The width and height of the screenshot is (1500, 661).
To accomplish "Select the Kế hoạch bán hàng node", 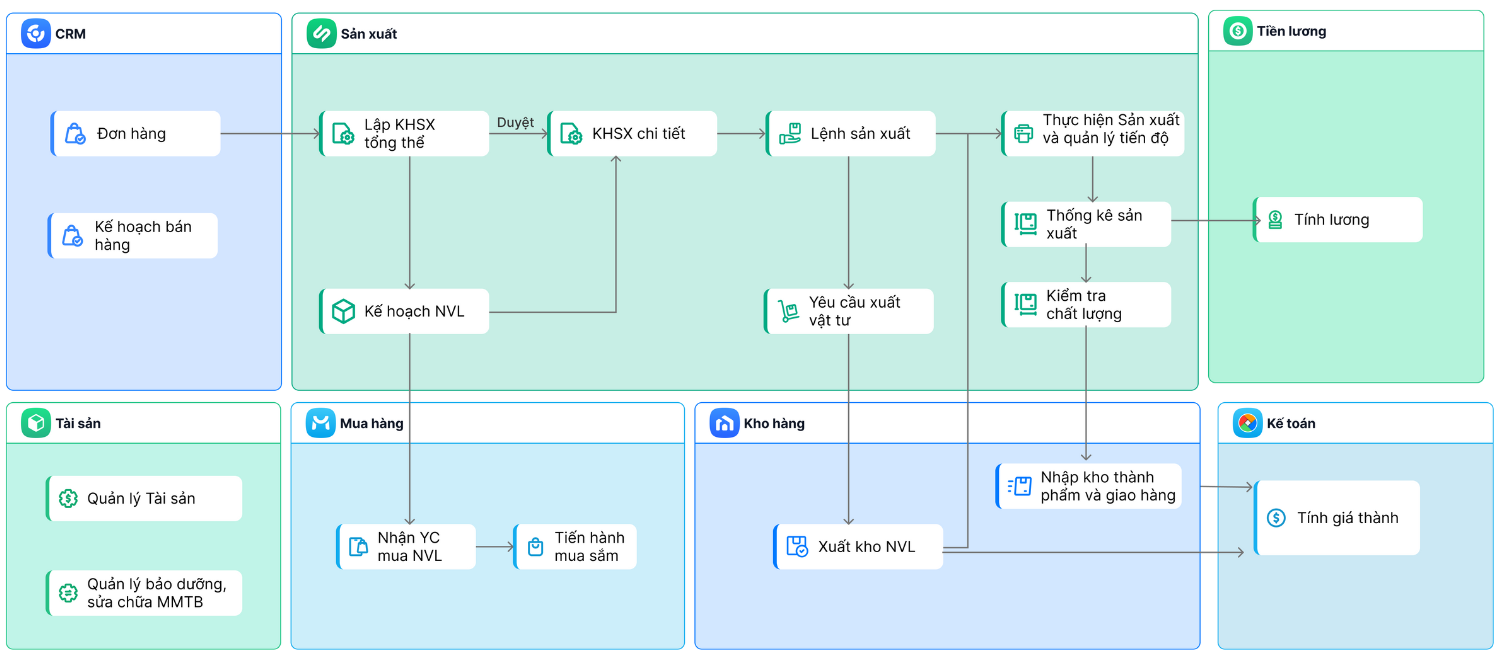I will click(133, 236).
